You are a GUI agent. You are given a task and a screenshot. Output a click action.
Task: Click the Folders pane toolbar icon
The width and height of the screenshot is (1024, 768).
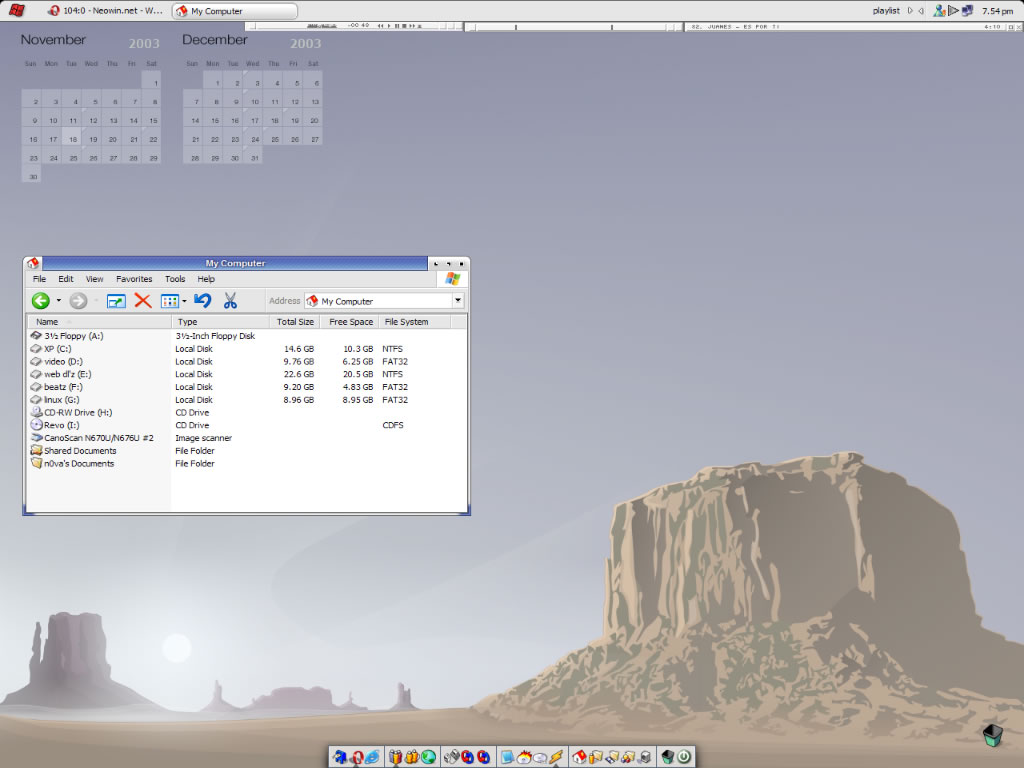click(116, 301)
